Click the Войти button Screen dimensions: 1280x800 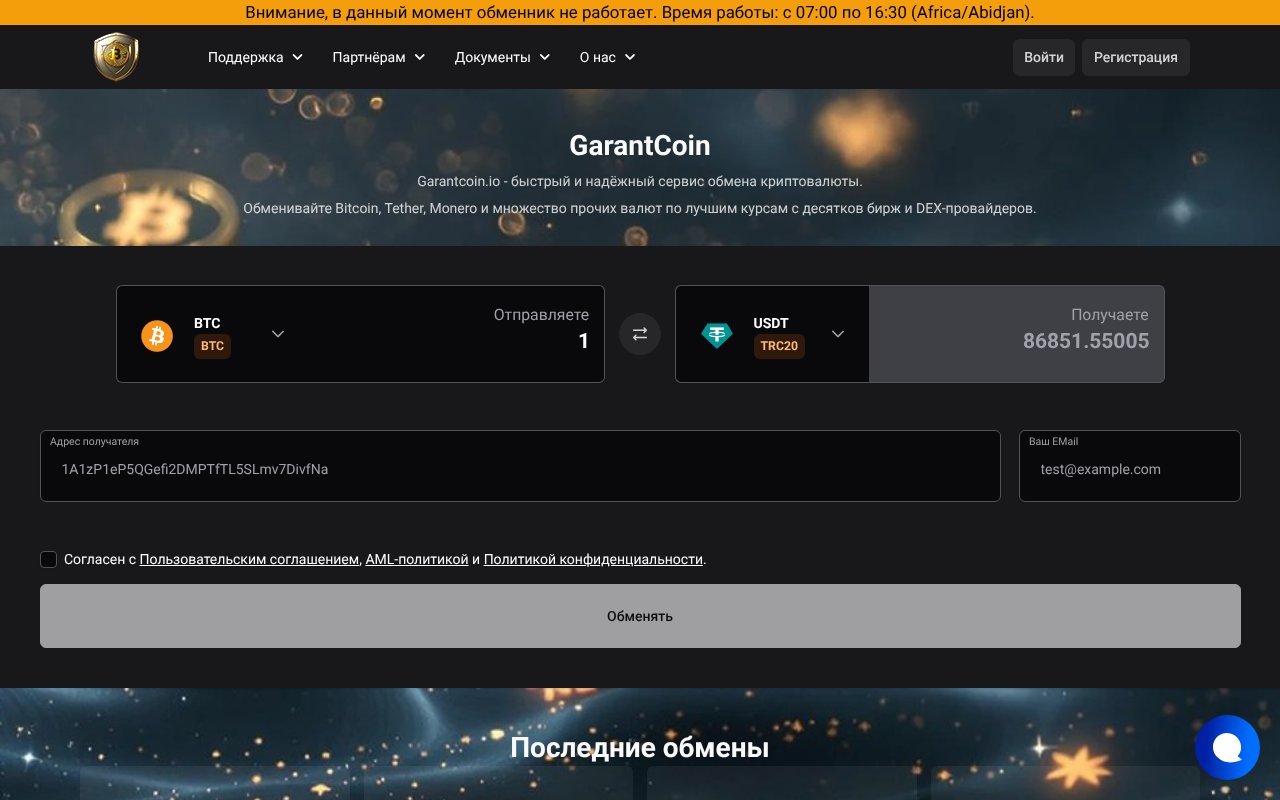1043,57
